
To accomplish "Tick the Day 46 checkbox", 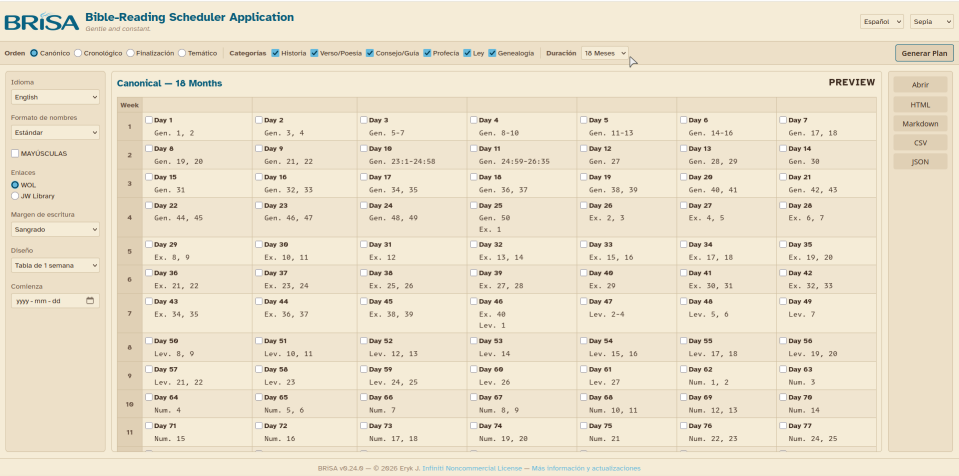I will (473, 301).
